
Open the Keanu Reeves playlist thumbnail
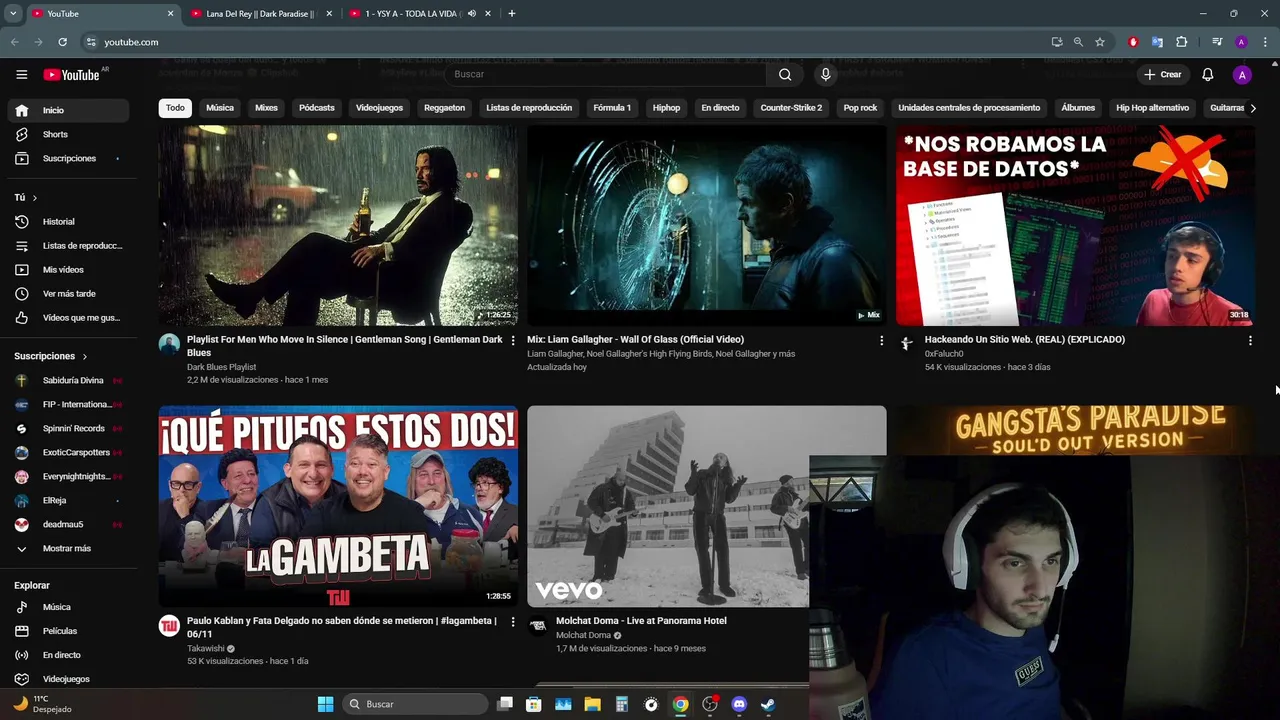point(338,225)
